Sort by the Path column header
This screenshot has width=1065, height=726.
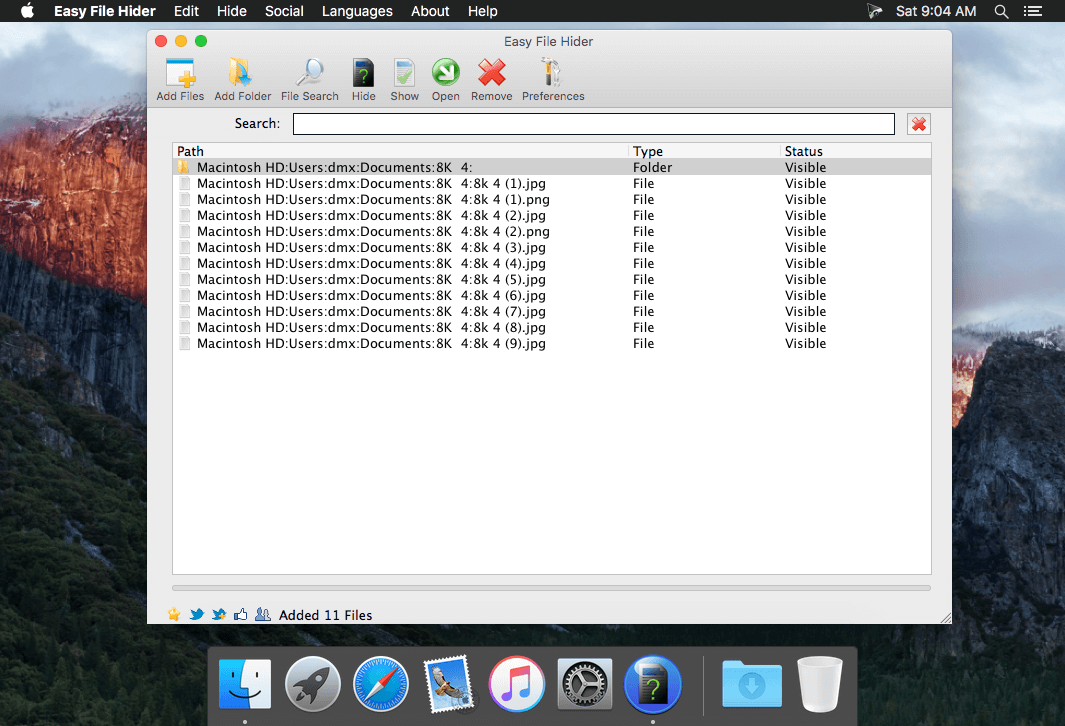(401, 151)
